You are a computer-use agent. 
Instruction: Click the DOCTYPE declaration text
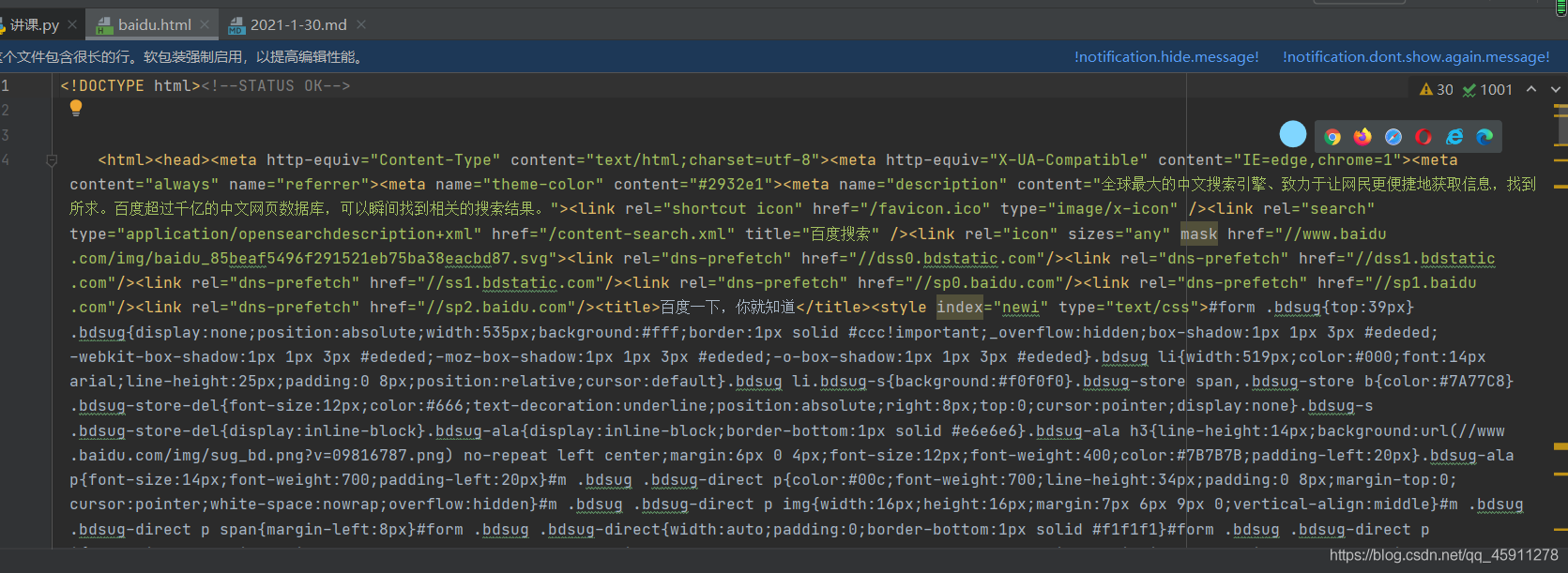(x=130, y=85)
